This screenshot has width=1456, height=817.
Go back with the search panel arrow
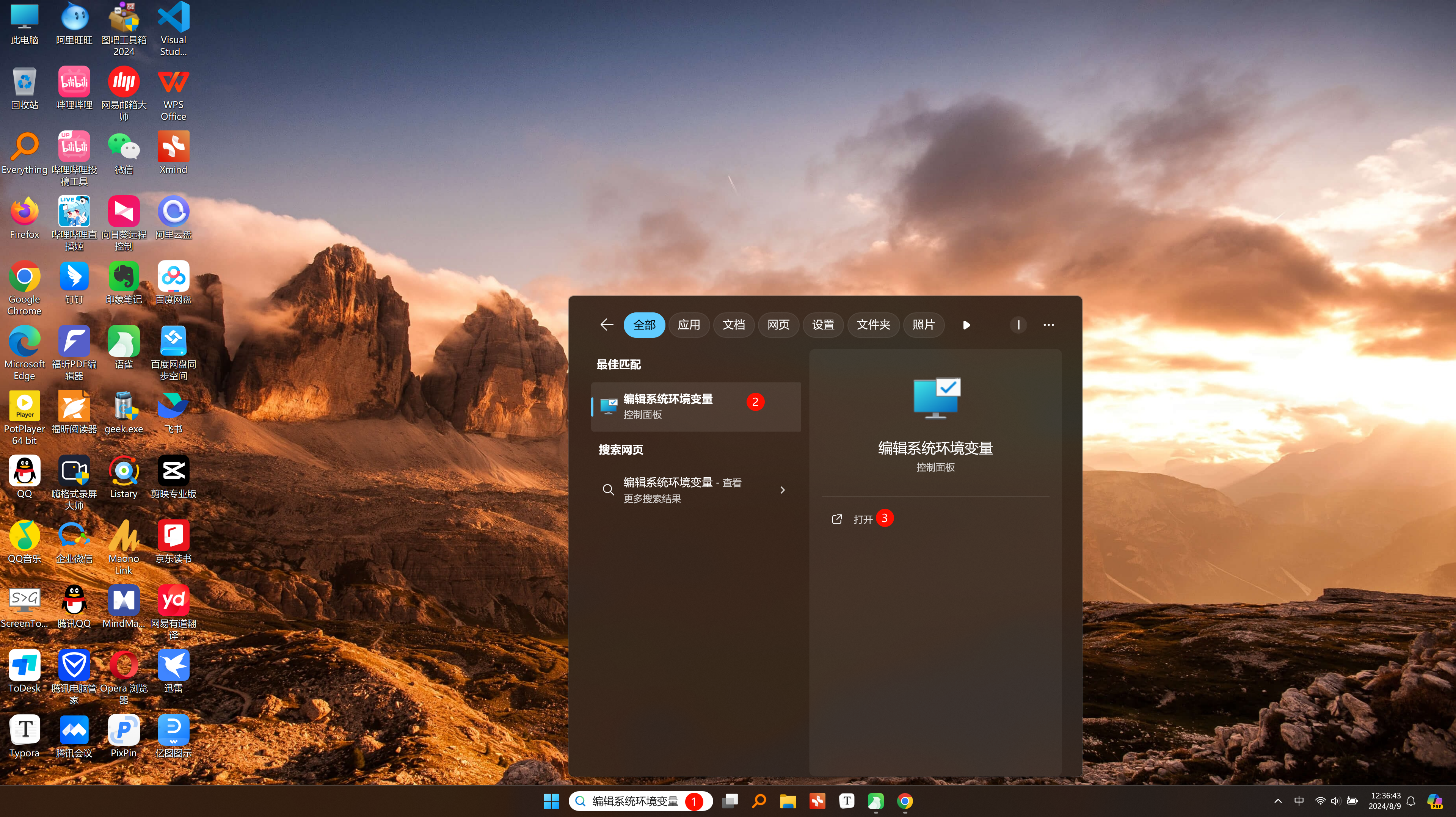(x=607, y=325)
